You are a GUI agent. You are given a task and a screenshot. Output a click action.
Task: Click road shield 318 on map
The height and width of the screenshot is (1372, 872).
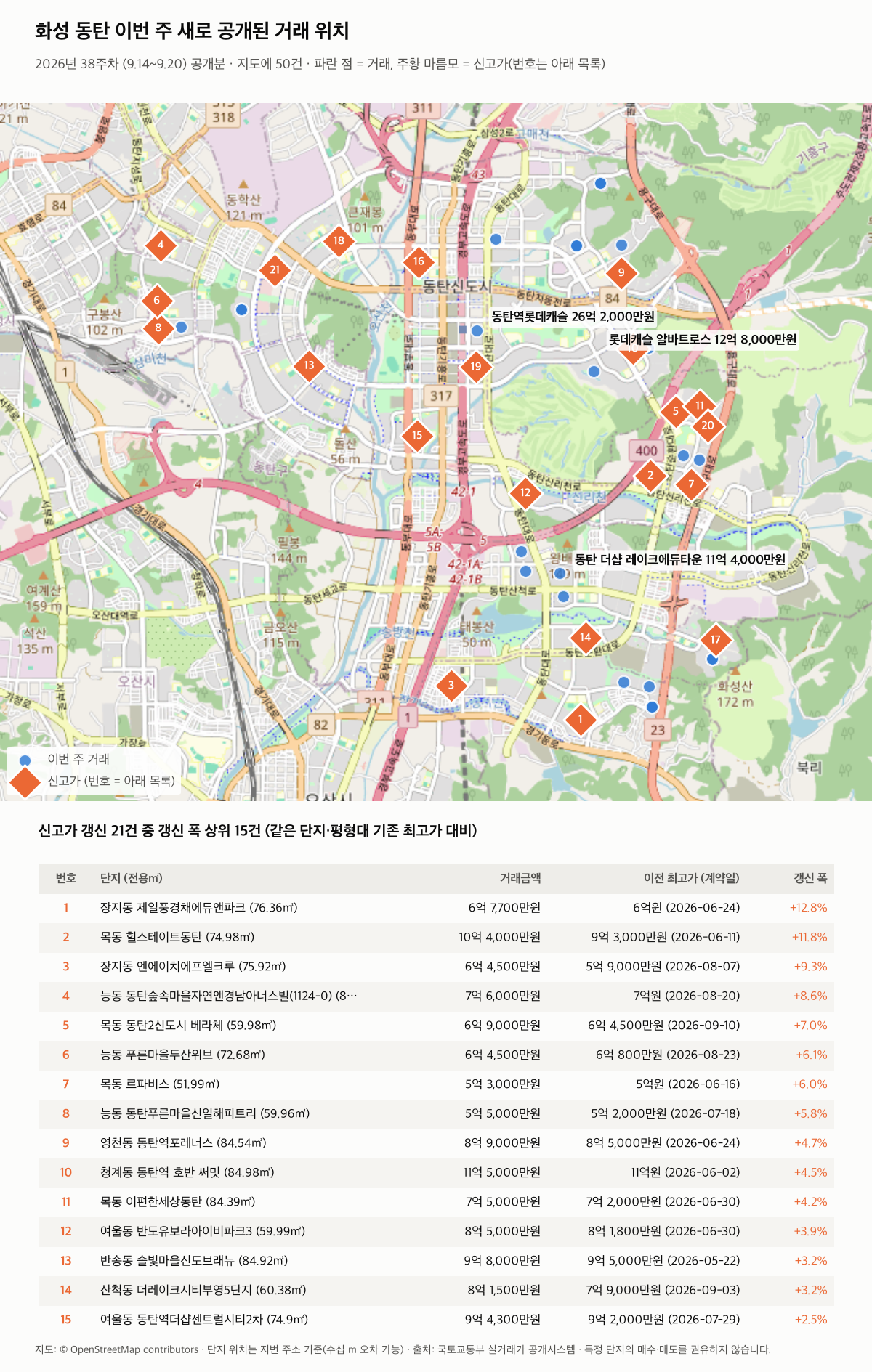pyautogui.click(x=224, y=117)
